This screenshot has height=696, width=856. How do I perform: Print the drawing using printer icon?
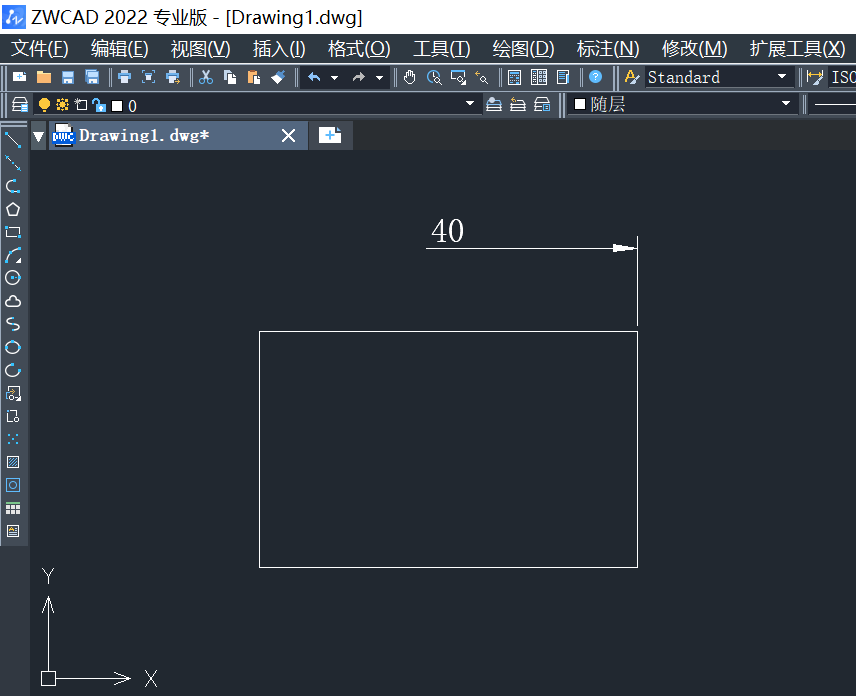click(124, 78)
